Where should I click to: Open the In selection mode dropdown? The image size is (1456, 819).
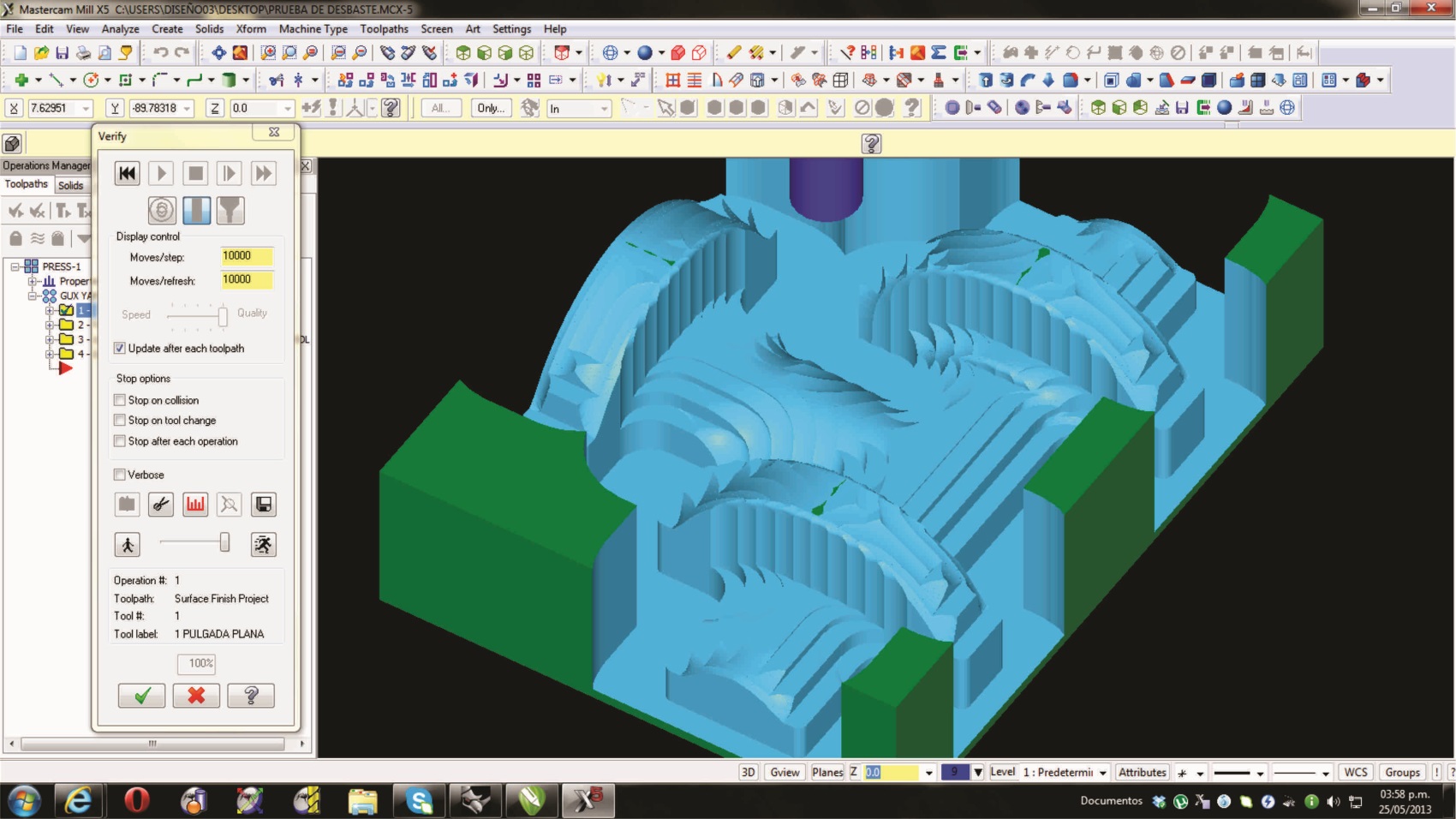pos(605,109)
